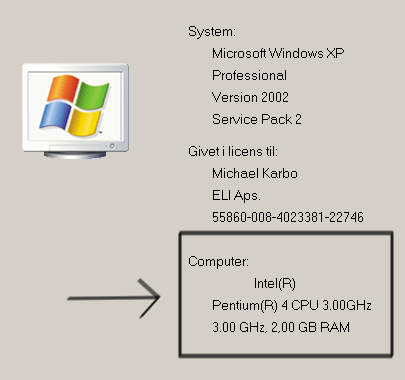Viewport: 405px width, 380px height.
Task: Select the "Microsoft Windows XP" text line
Action: [278, 53]
